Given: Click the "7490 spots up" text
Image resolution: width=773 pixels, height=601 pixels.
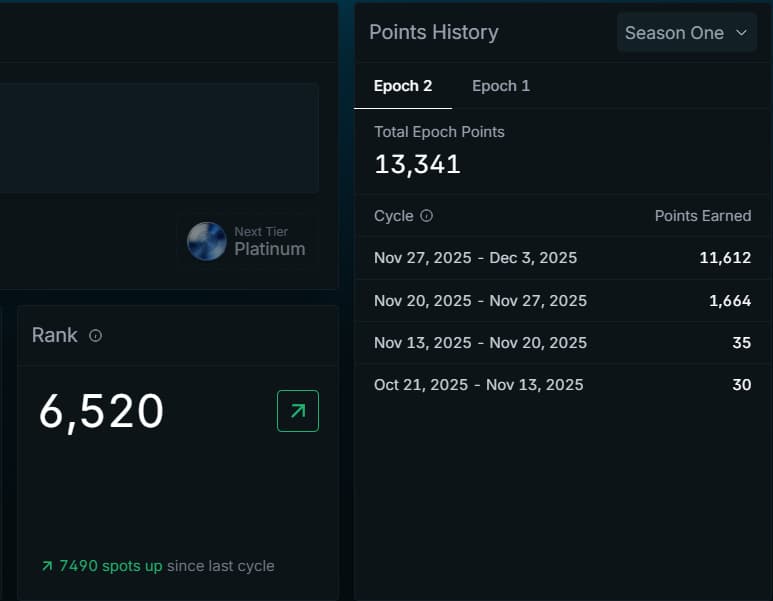Looking at the screenshot, I should click(x=110, y=566).
